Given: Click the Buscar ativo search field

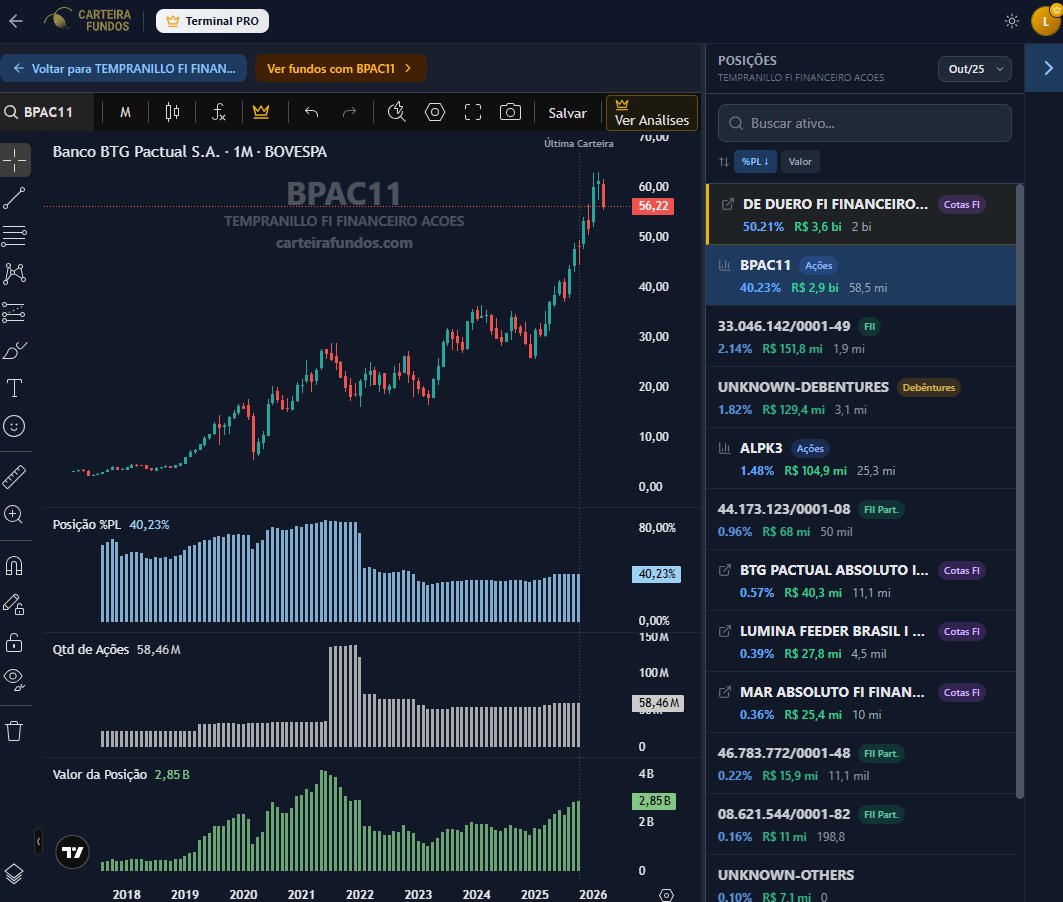Looking at the screenshot, I should click(x=864, y=123).
